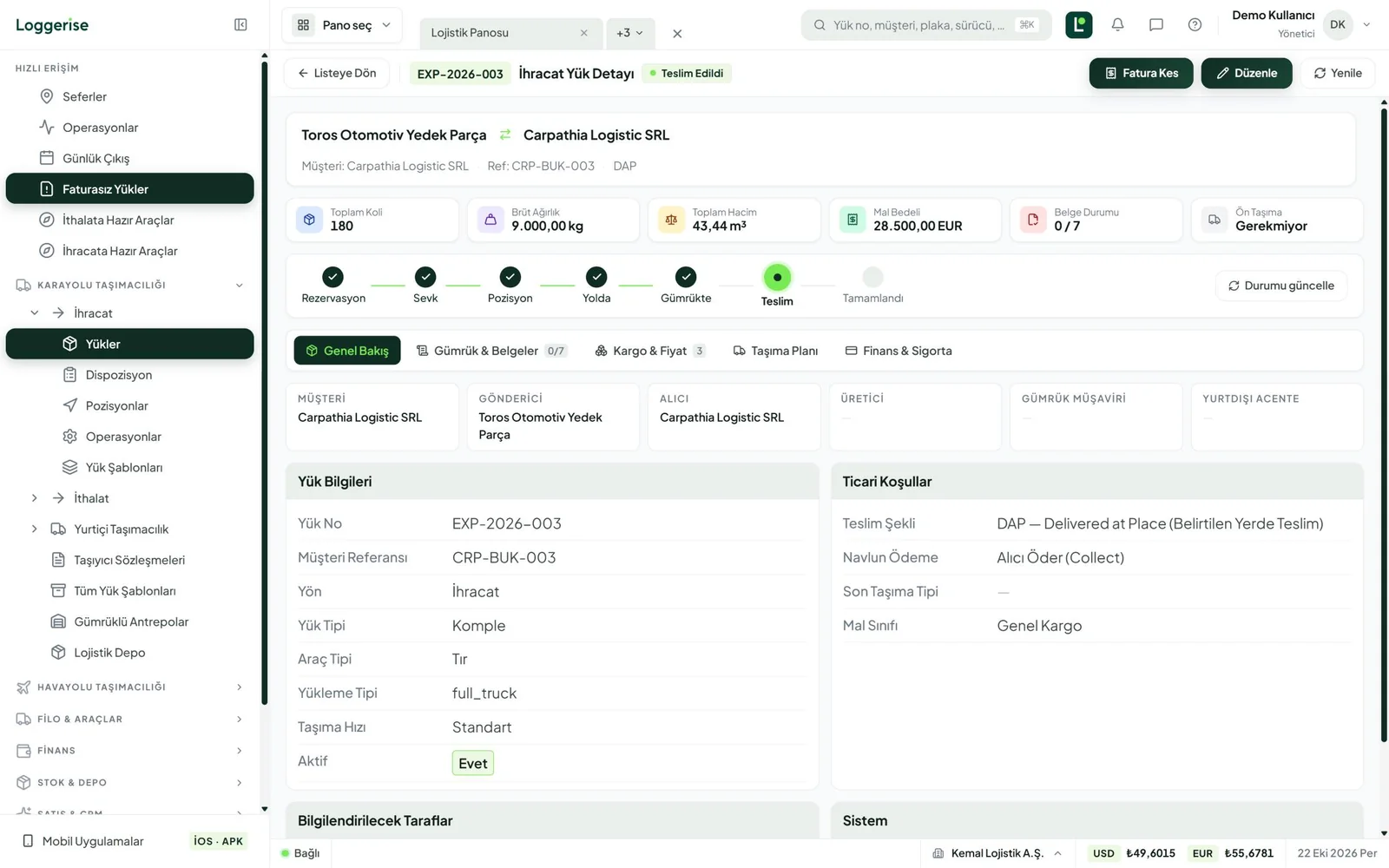Open Günlük Çıkış calendar item

tap(130, 158)
